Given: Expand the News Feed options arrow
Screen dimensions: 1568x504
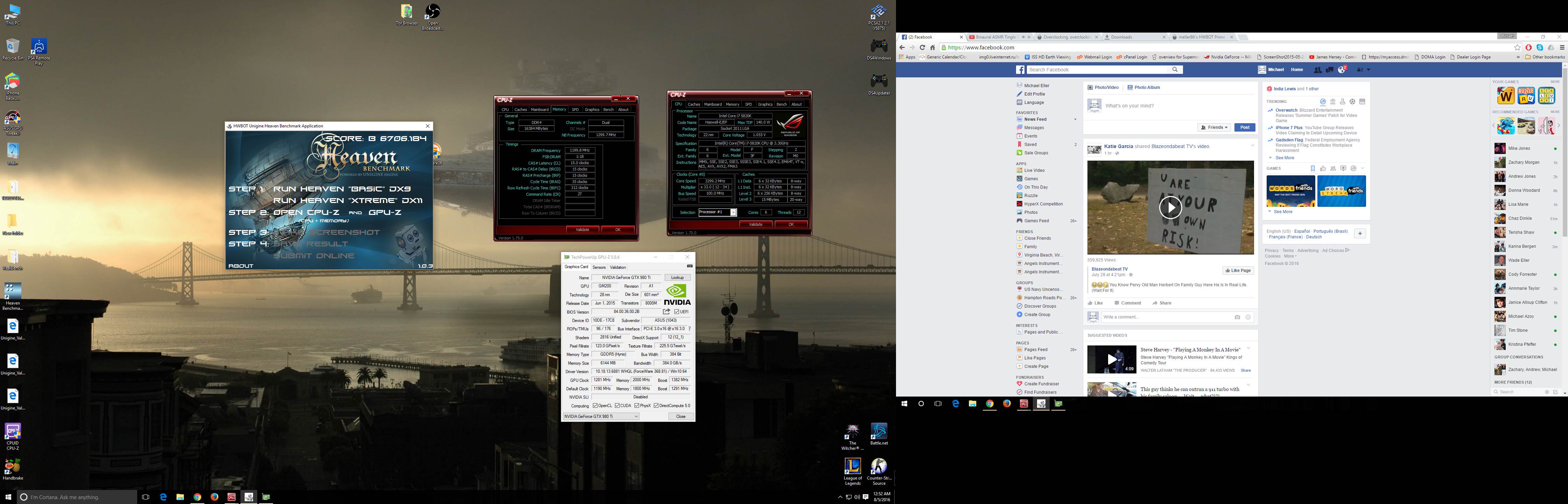Looking at the screenshot, I should click(1075, 119).
